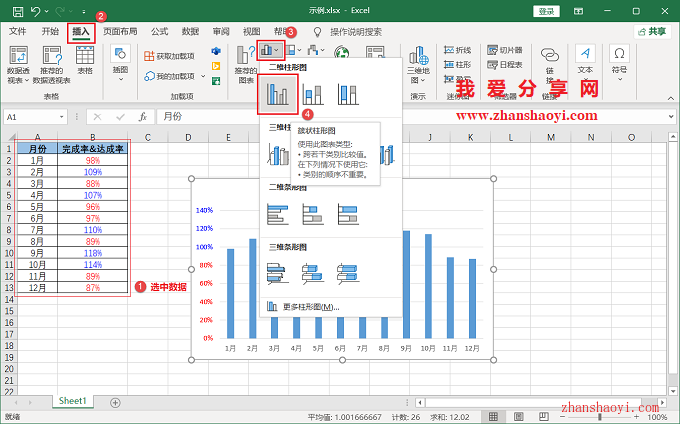Select the 3D clustered column chart icon
The height and width of the screenshot is (424, 680).
pos(278,154)
